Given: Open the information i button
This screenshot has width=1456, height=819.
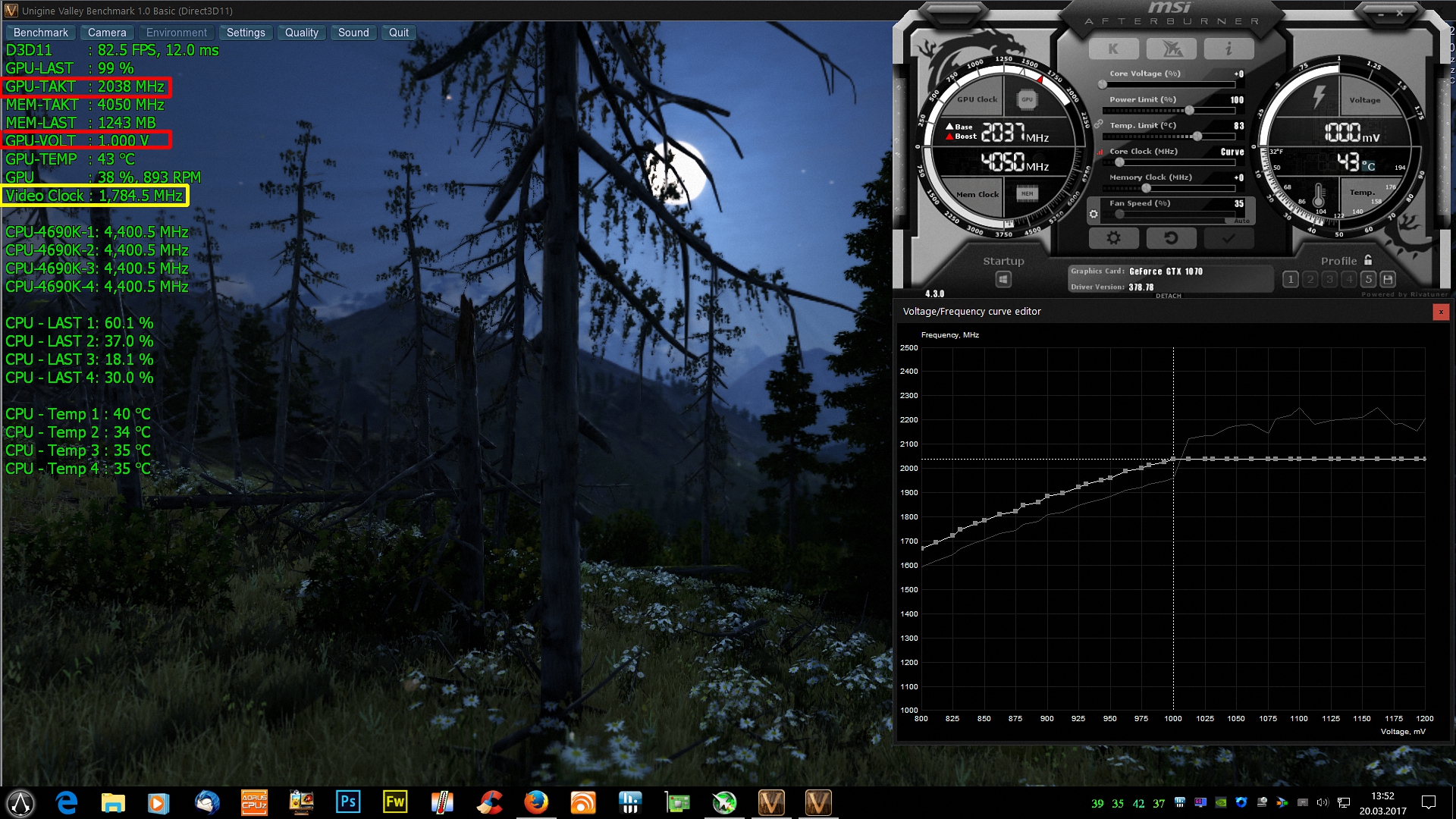Looking at the screenshot, I should click(x=1228, y=49).
